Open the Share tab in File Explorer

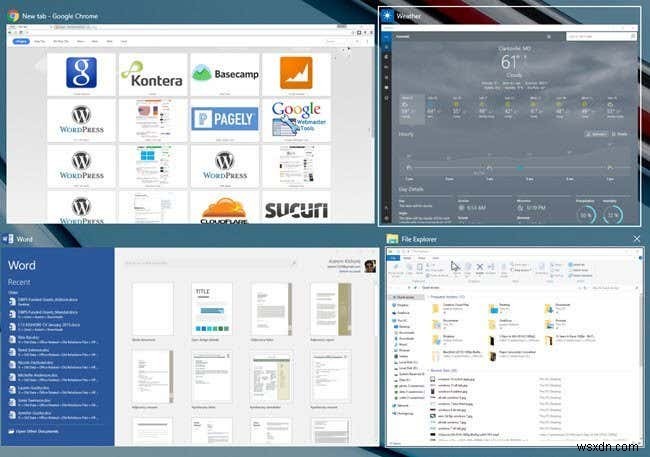tap(422, 258)
